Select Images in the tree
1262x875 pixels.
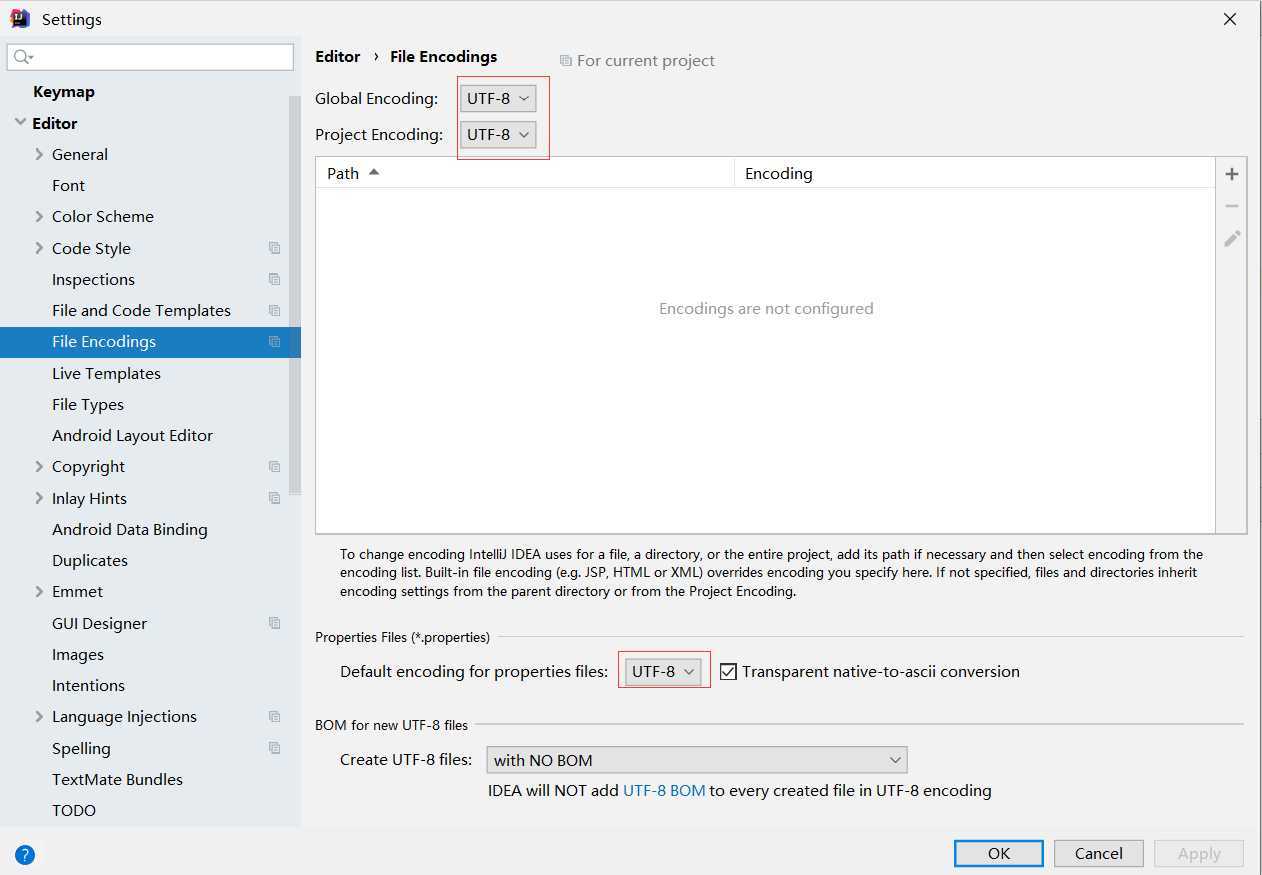click(78, 654)
